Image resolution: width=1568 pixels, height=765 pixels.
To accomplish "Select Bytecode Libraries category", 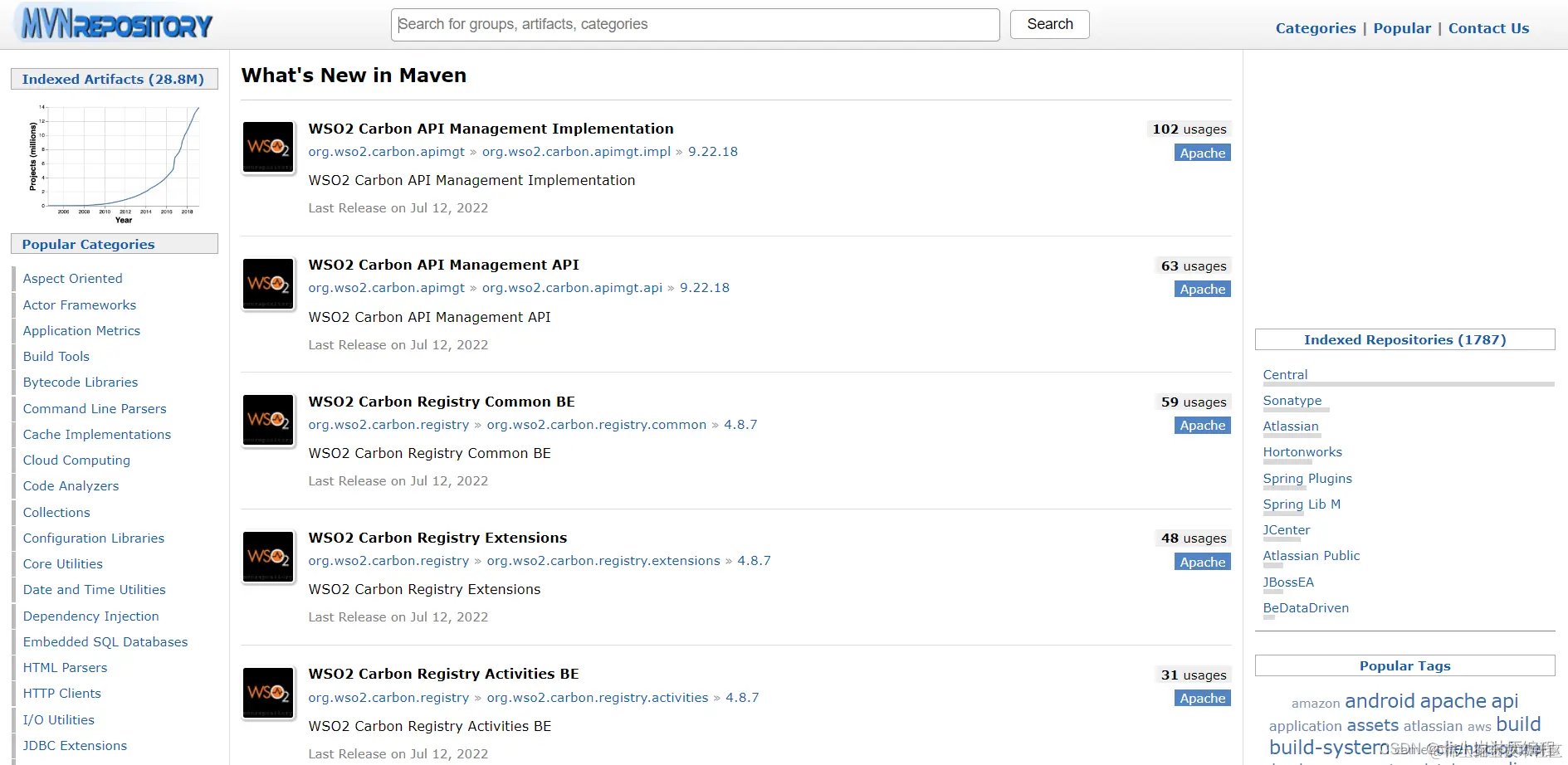I will pyautogui.click(x=81, y=382).
